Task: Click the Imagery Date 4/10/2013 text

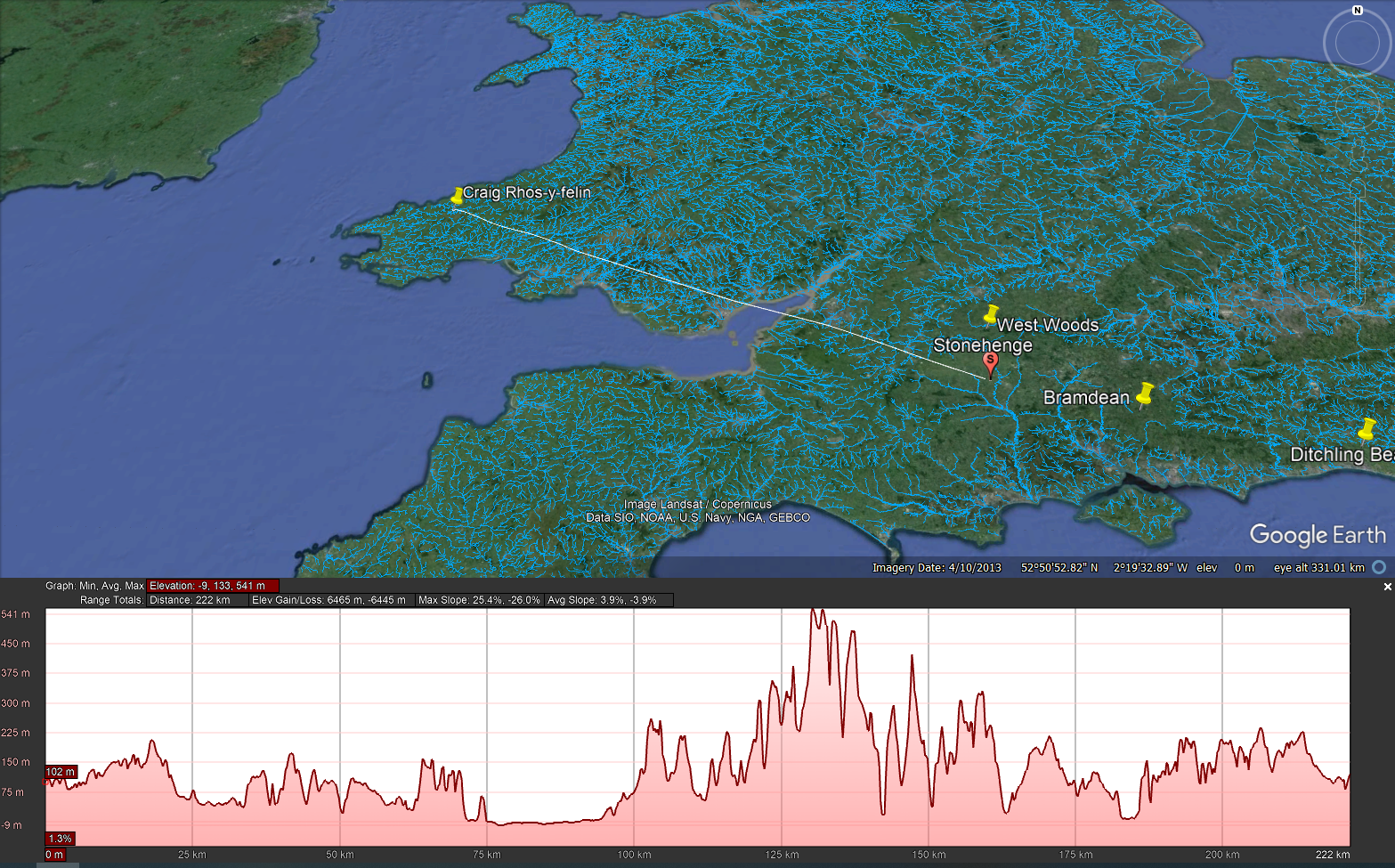Action: pos(937,568)
